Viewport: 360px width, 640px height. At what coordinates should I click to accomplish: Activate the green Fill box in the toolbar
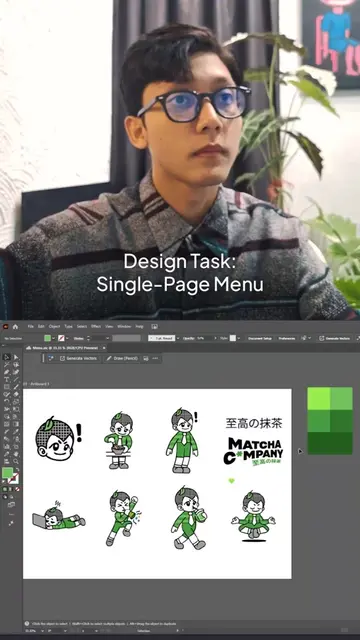(7, 473)
